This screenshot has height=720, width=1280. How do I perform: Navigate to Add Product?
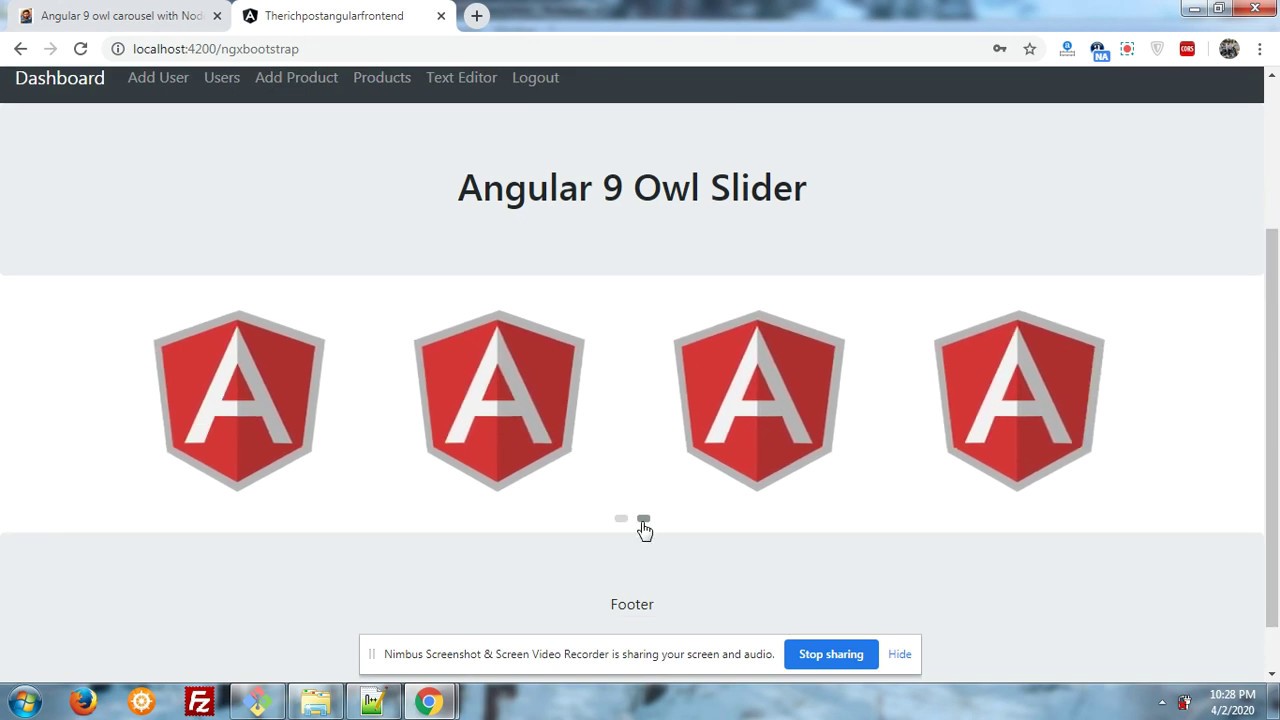coord(296,77)
